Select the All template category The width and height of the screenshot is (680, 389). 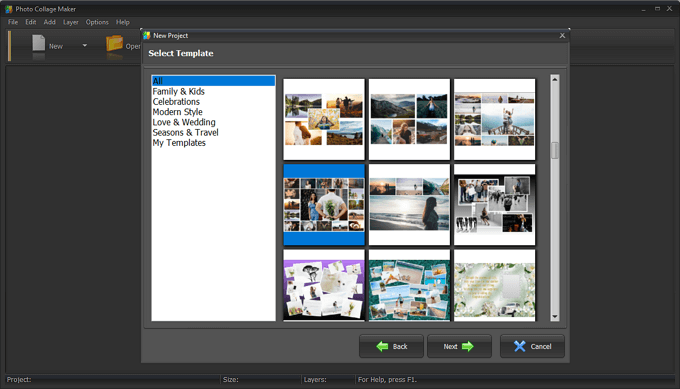(x=213, y=81)
